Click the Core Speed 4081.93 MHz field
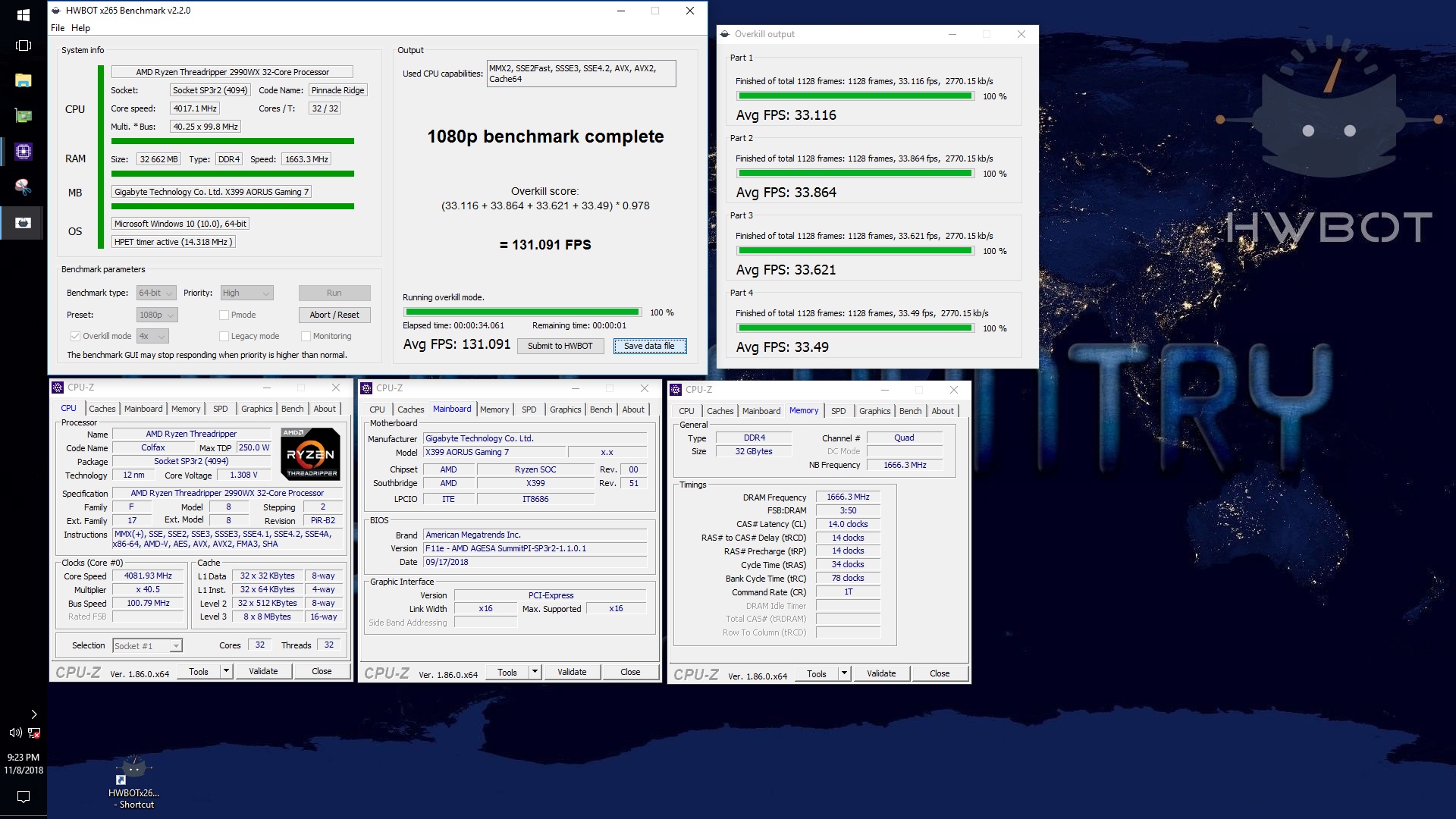 pyautogui.click(x=148, y=576)
